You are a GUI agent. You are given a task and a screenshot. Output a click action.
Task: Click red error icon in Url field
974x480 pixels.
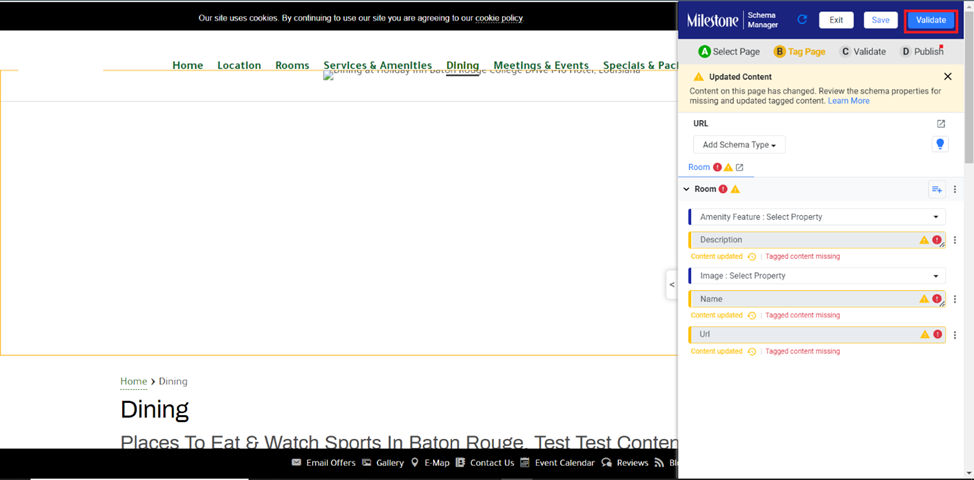pyautogui.click(x=937, y=334)
